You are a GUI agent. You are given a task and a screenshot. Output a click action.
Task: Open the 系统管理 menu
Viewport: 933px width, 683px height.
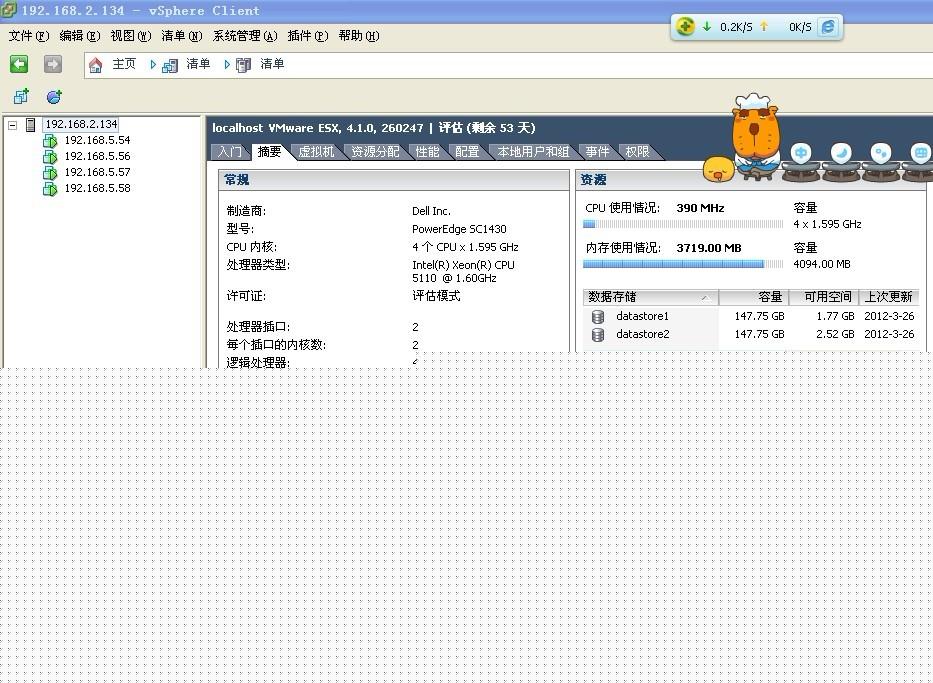(244, 36)
